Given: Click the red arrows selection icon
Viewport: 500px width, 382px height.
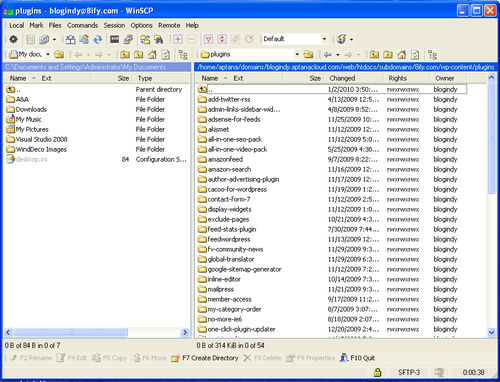Looking at the screenshot, I should coord(222,39).
